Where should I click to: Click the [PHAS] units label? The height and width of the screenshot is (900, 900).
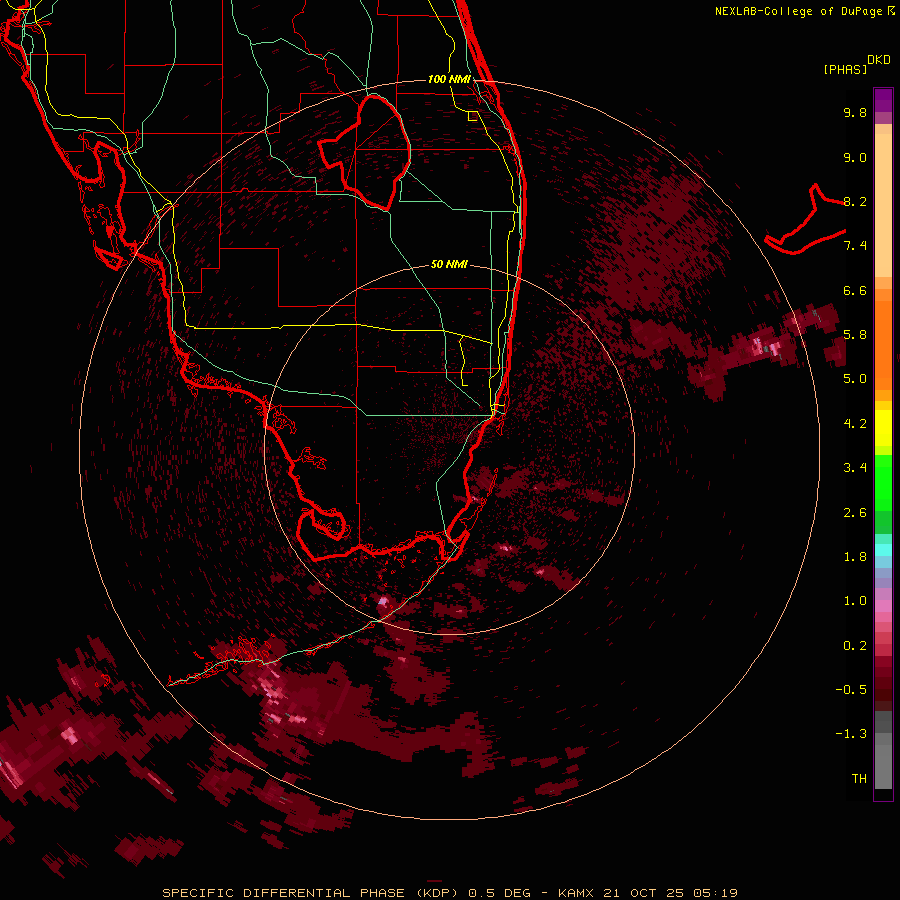click(845, 69)
